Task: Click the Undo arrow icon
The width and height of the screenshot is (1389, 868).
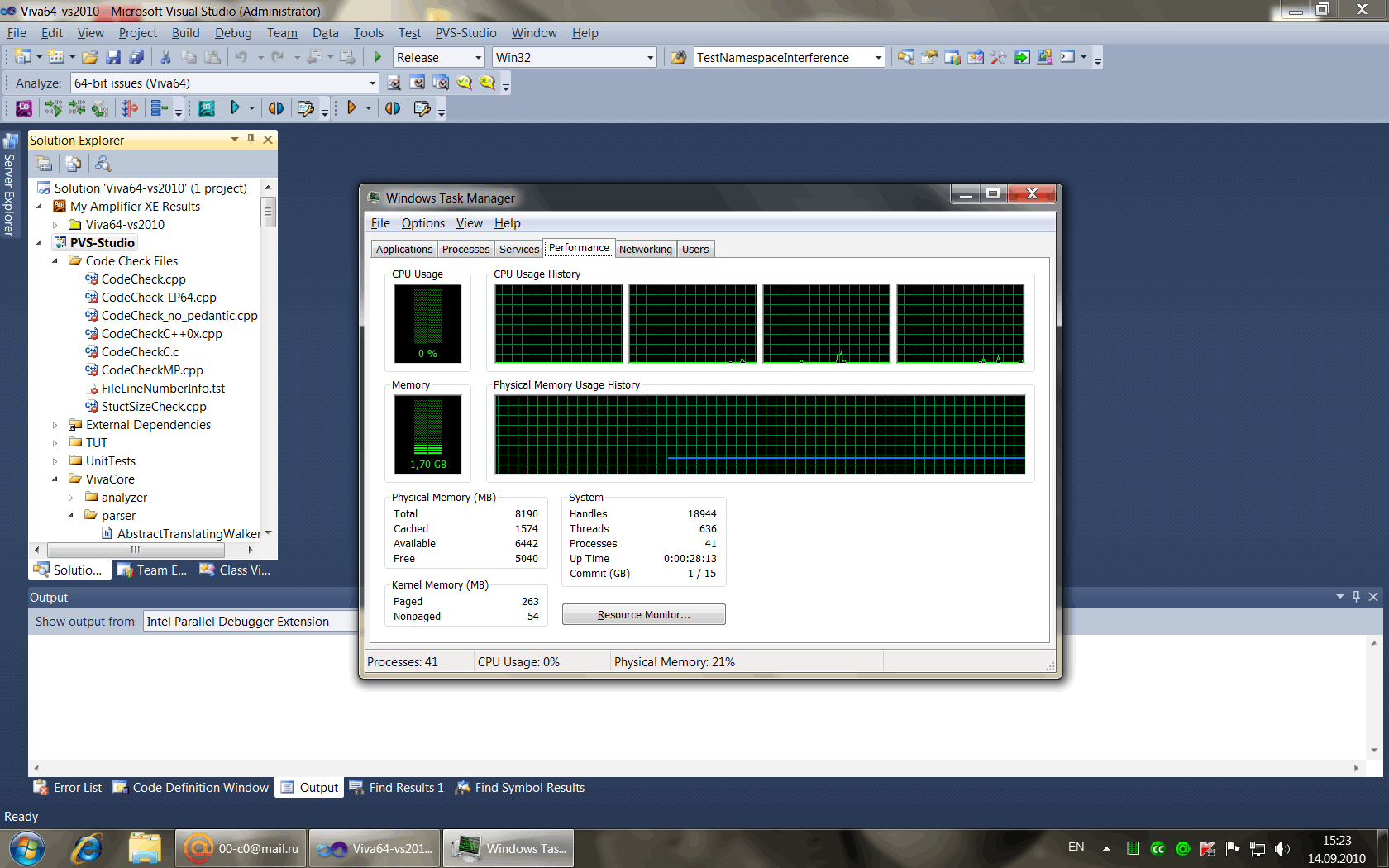Action: coord(241,58)
